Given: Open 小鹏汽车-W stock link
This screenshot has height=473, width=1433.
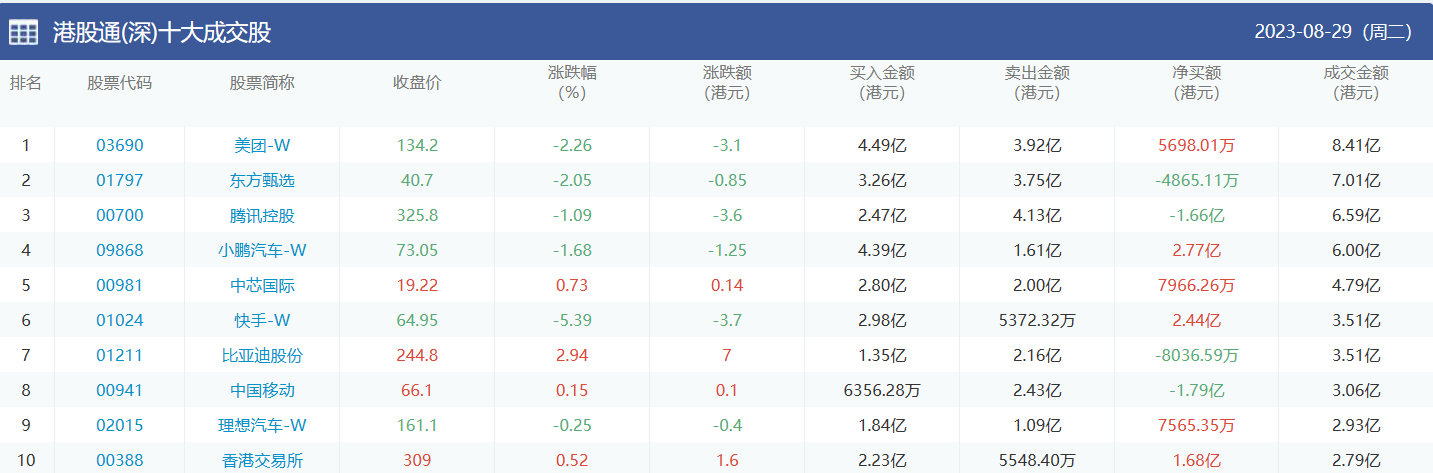Looking at the screenshot, I should pos(262,250).
